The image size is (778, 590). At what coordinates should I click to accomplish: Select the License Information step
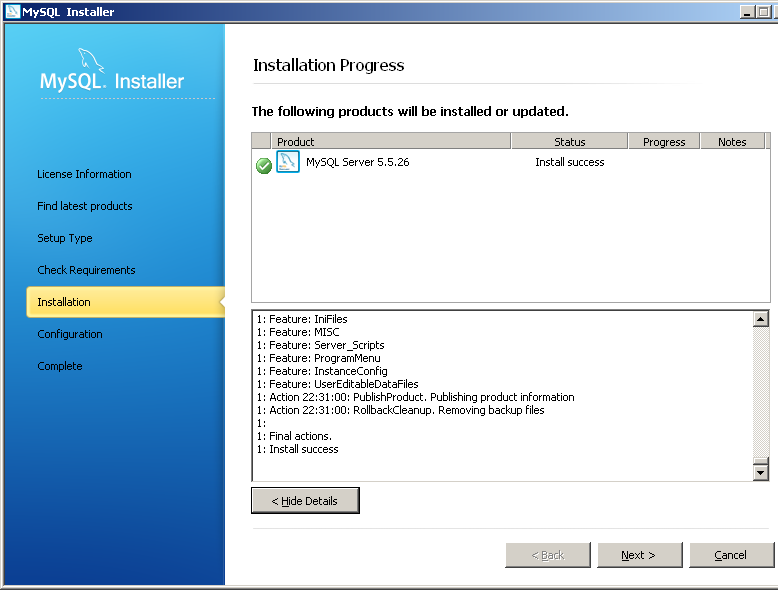(x=84, y=174)
